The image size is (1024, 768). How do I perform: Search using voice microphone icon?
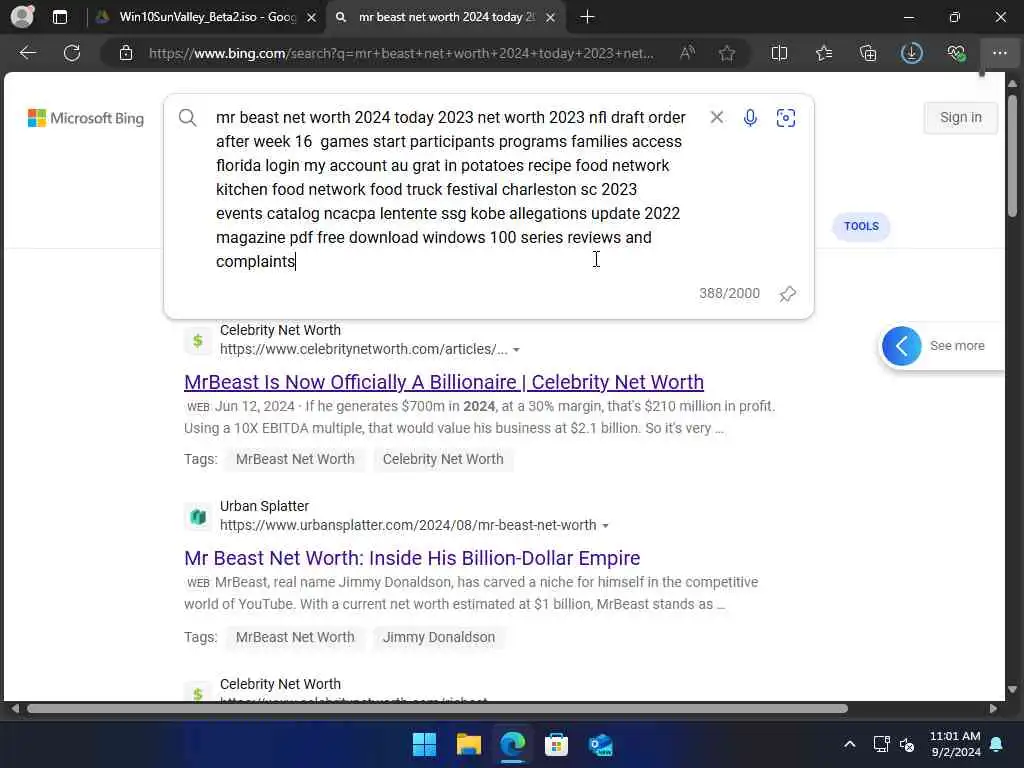(x=750, y=118)
